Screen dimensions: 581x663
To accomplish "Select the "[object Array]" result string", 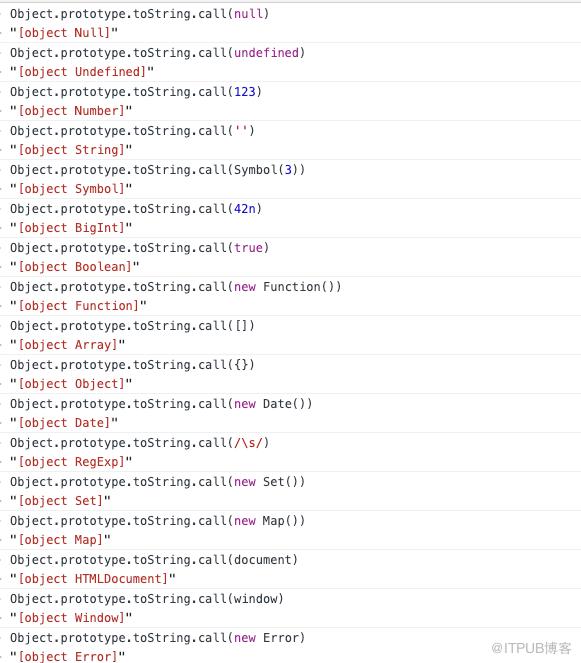I will click(68, 345).
